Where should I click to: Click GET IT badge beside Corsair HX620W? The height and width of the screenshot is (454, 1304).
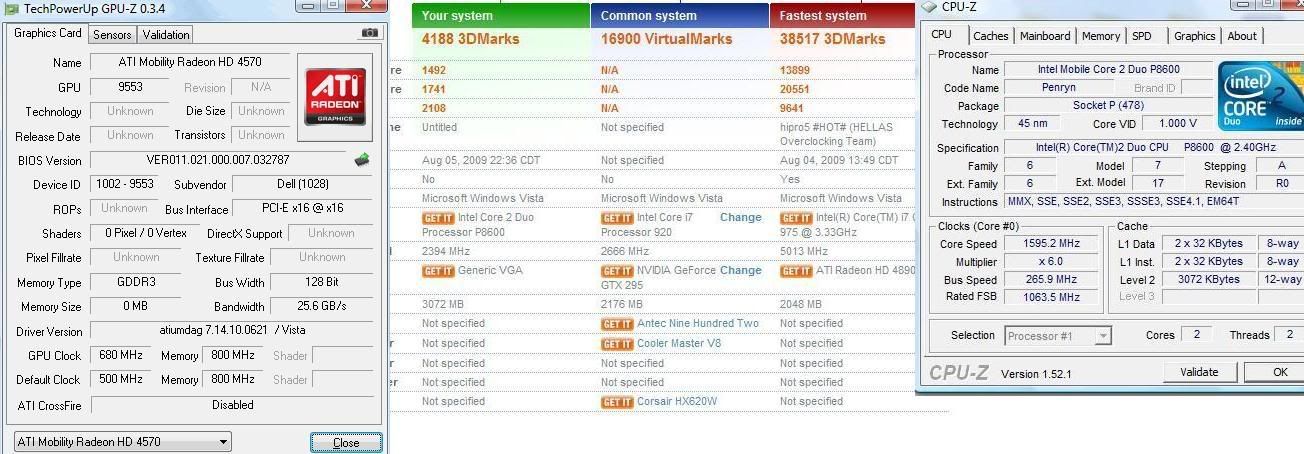point(617,402)
